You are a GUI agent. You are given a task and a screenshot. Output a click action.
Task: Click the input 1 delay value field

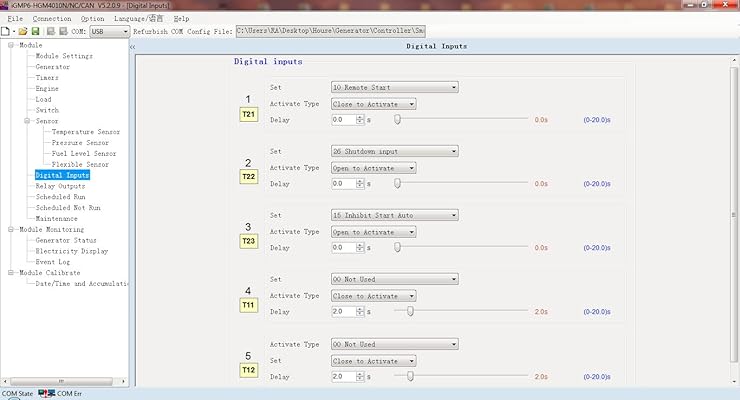344,120
